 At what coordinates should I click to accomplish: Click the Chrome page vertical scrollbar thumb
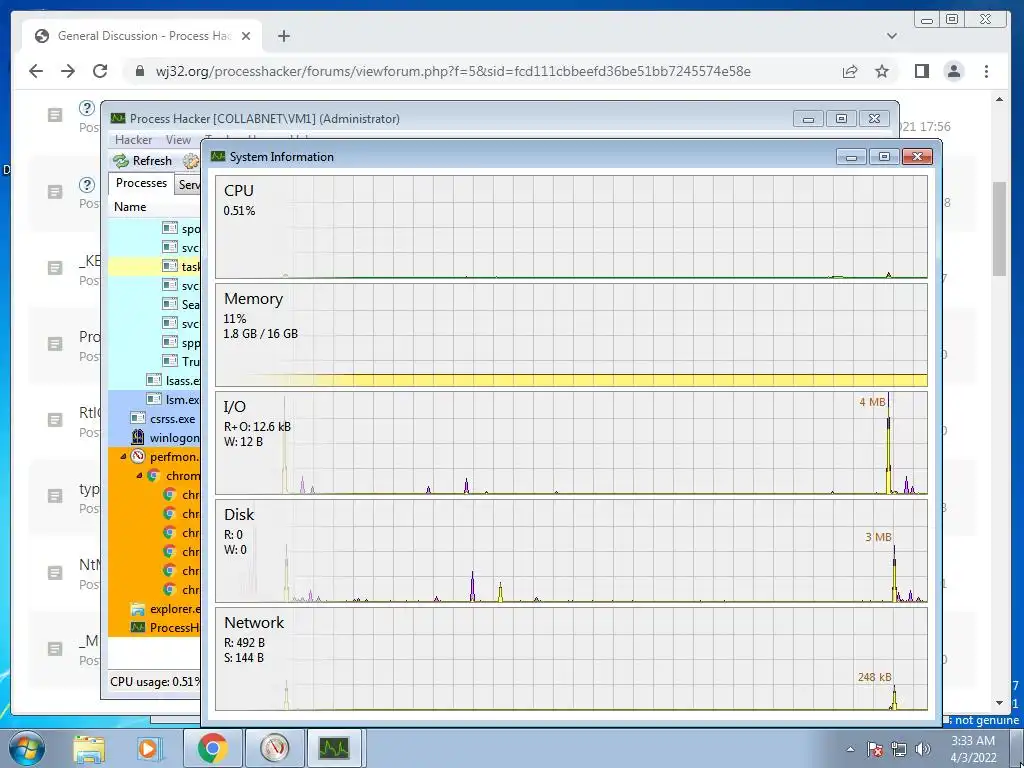point(999,229)
